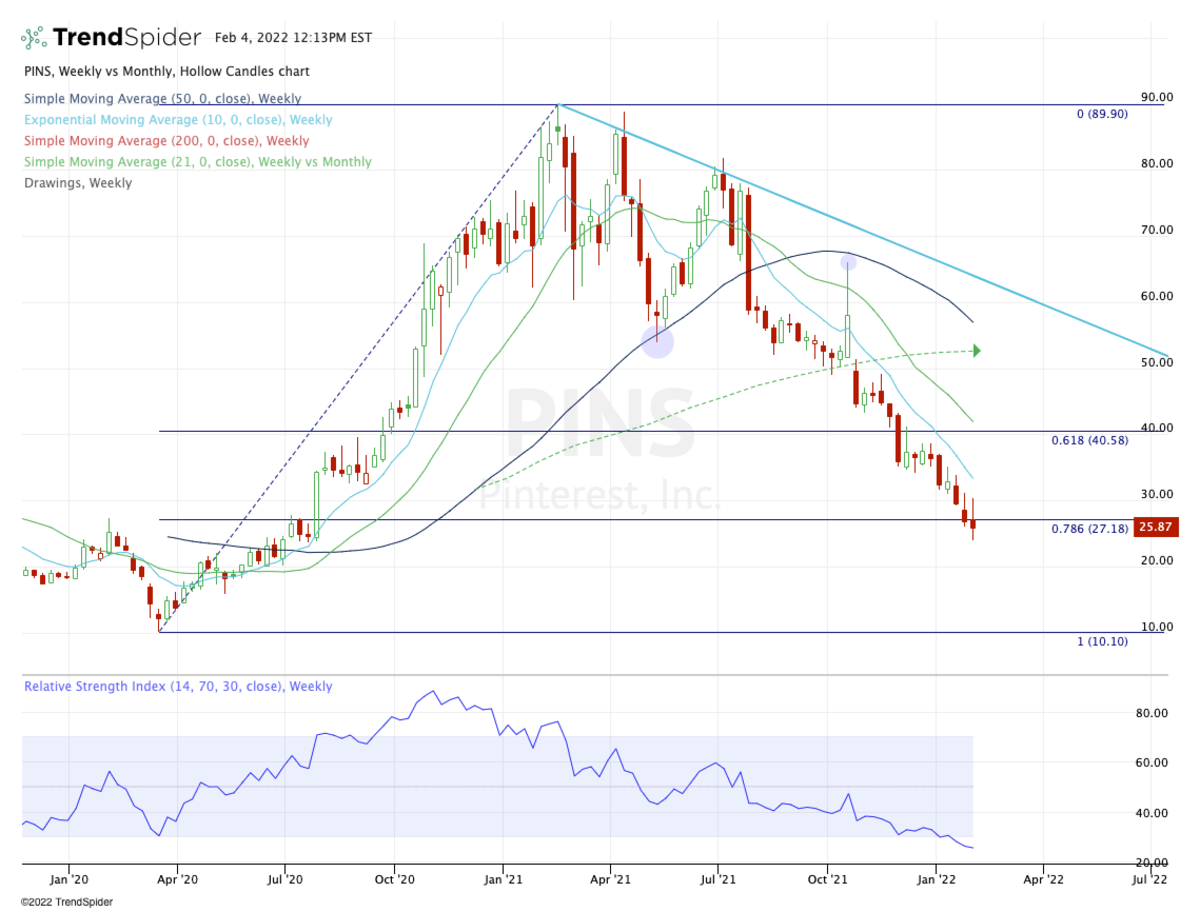Click the 0.786 (27.18) Fibonacci level label
Screen dimensions: 1200x912
coord(1089,528)
